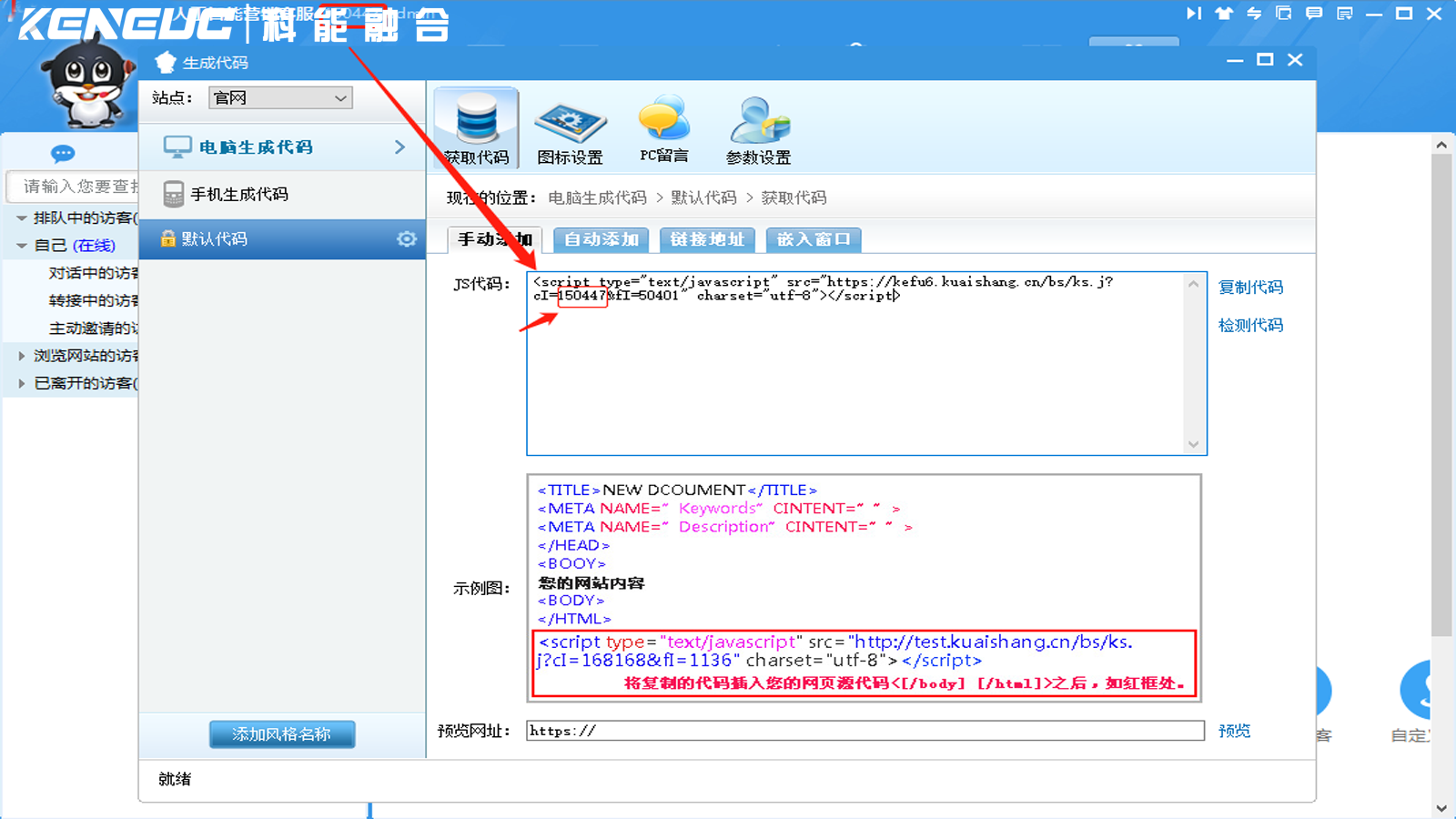The height and width of the screenshot is (819, 1456).
Task: Open the list menu icon in title bar
Action: click(1345, 14)
